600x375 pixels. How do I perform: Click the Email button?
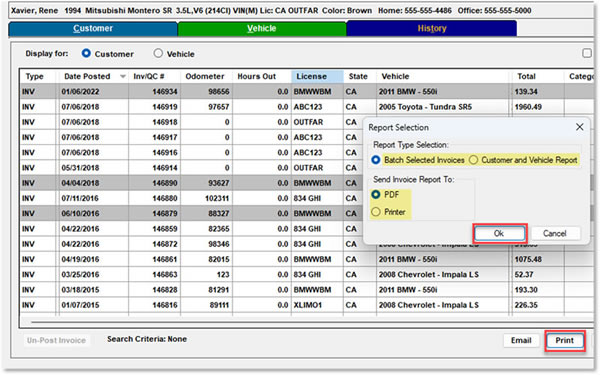coord(521,341)
